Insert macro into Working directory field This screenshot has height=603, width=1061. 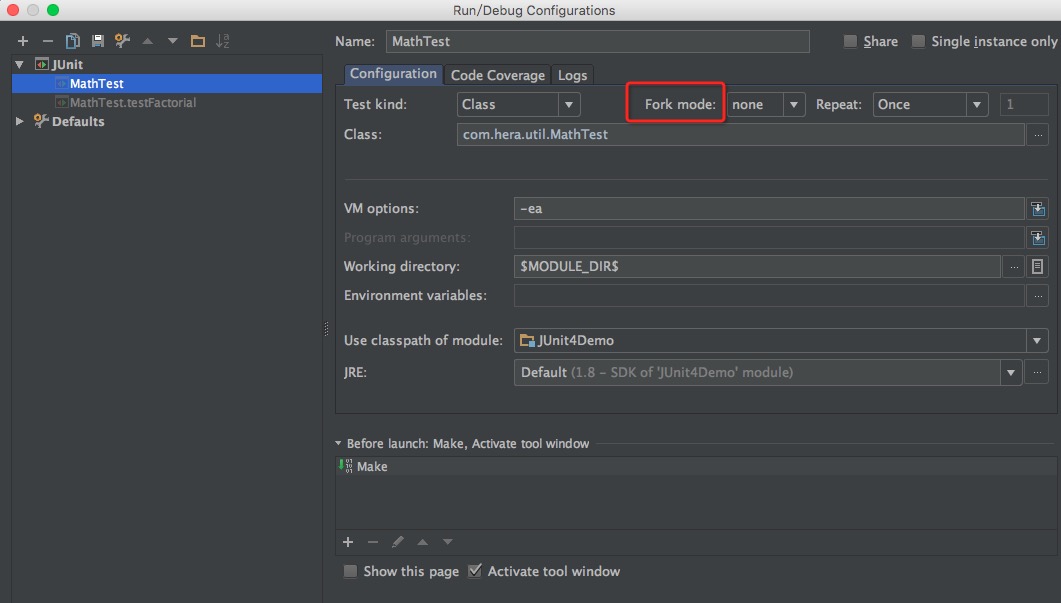coord(1037,267)
